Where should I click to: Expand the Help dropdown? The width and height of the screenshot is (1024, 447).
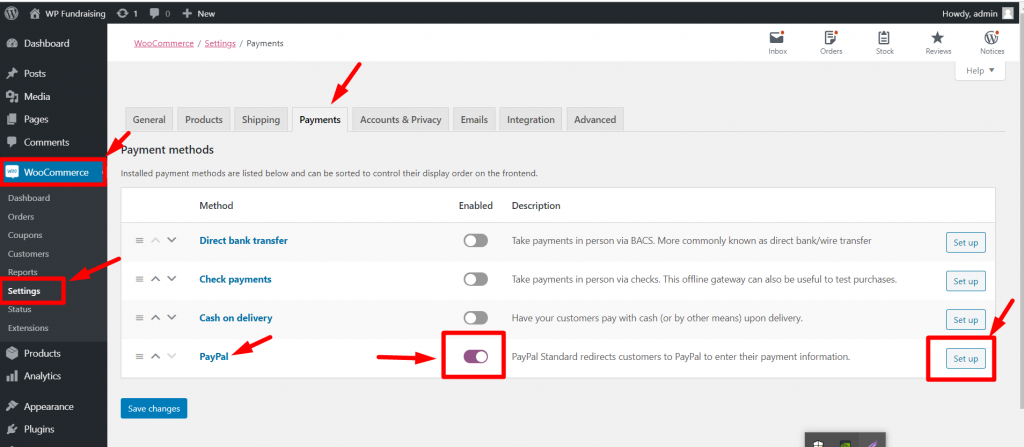tap(980, 71)
